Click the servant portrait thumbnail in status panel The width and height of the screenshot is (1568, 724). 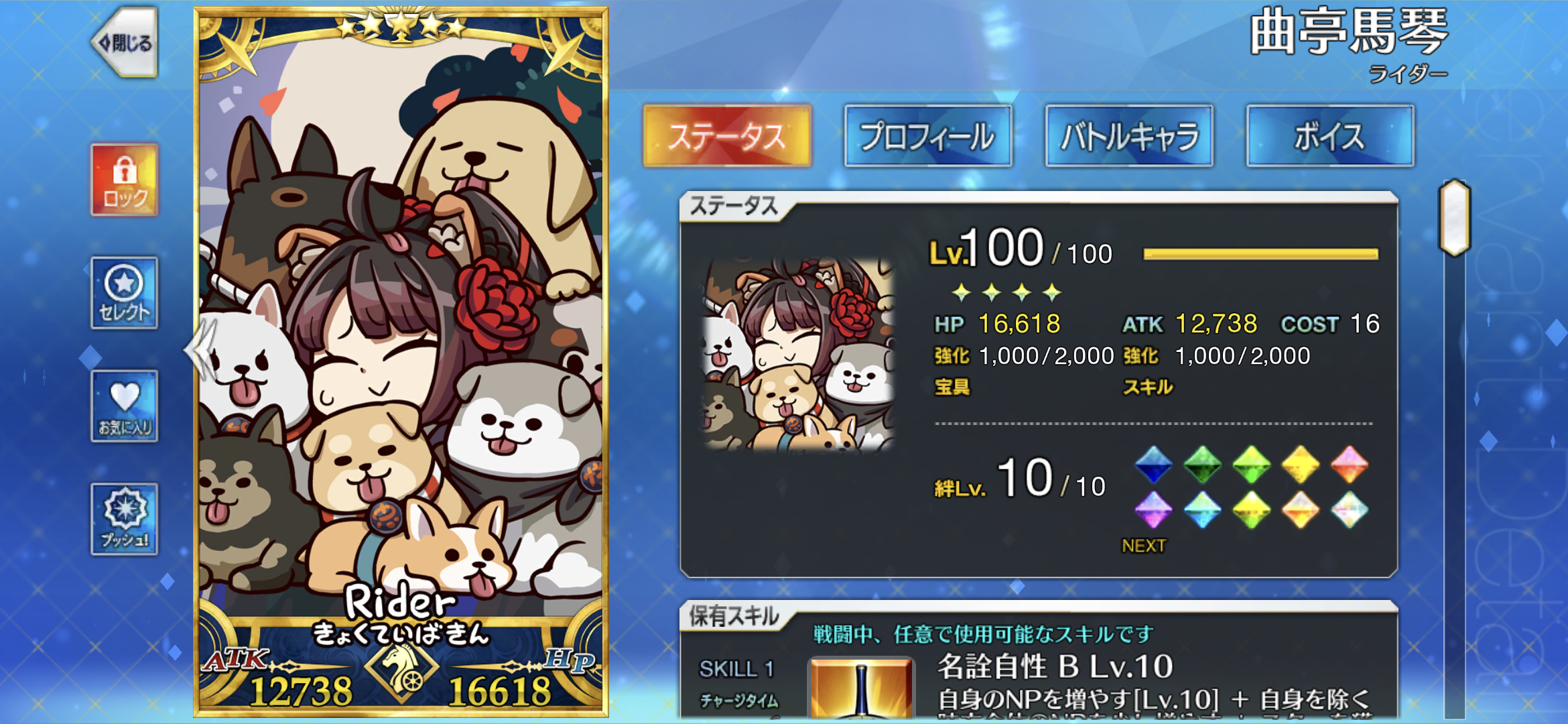[x=799, y=354]
